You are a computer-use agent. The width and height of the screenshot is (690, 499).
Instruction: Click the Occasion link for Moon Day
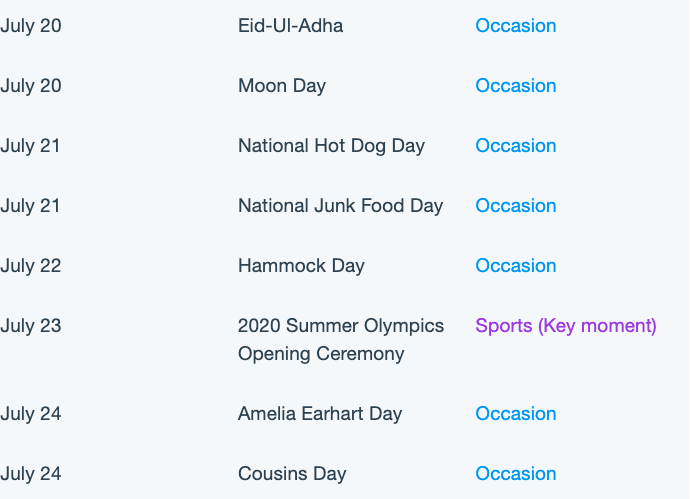coord(516,85)
